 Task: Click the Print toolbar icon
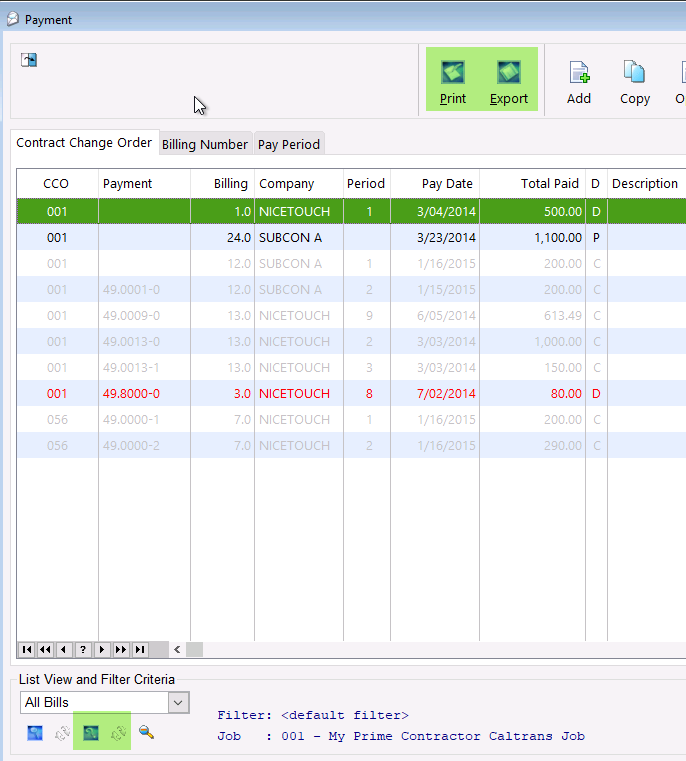coord(452,72)
